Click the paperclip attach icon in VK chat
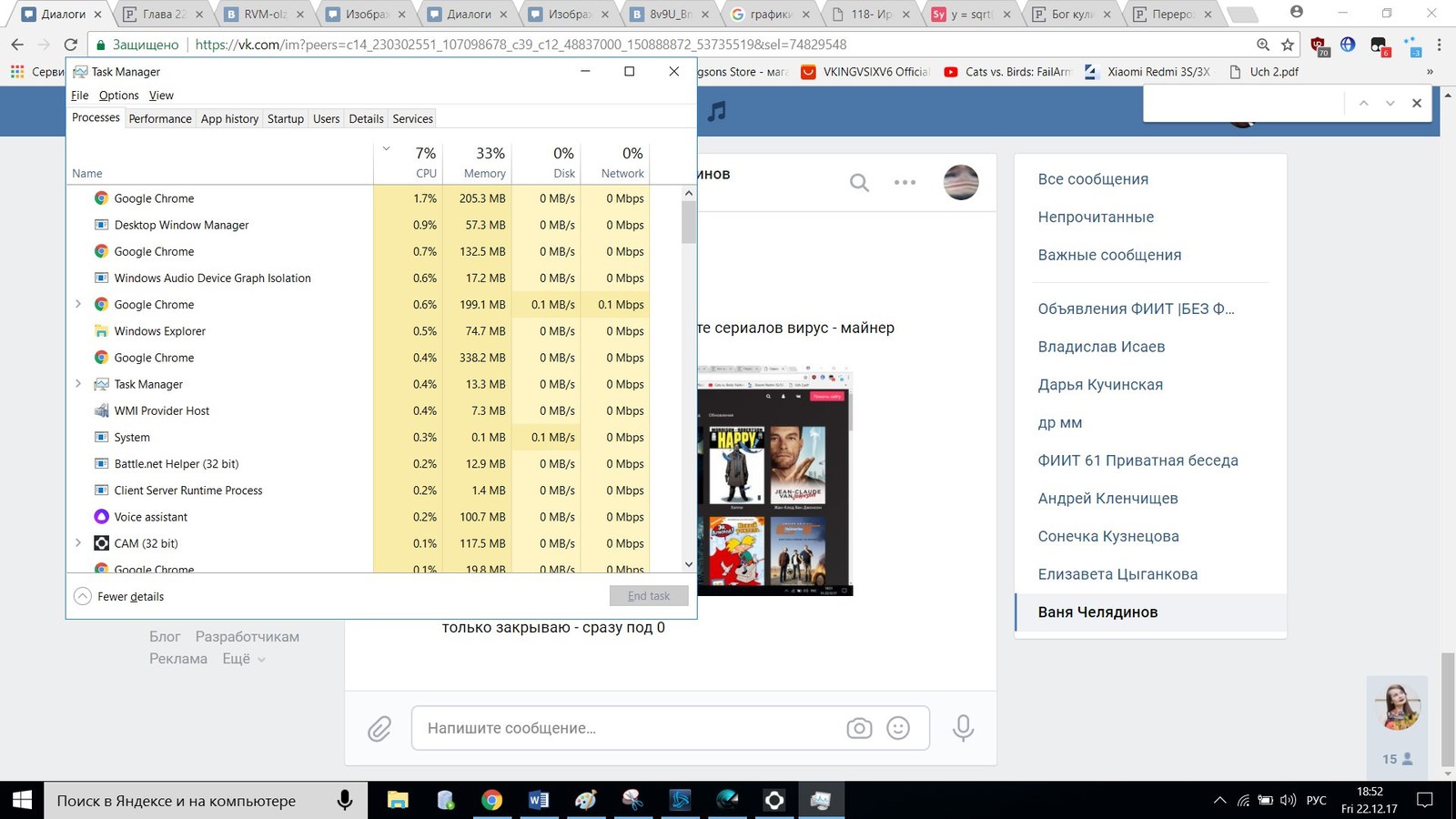 [x=379, y=728]
